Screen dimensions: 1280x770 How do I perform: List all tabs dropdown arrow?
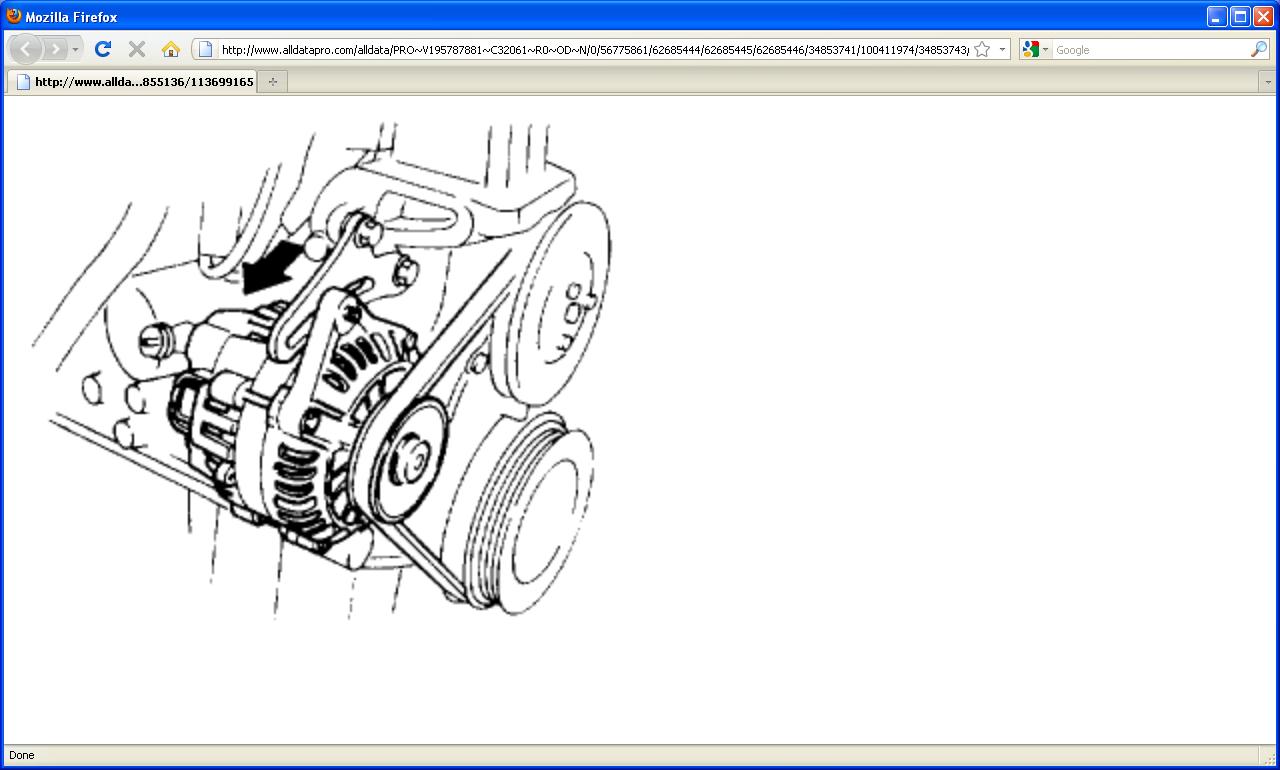coord(1267,82)
